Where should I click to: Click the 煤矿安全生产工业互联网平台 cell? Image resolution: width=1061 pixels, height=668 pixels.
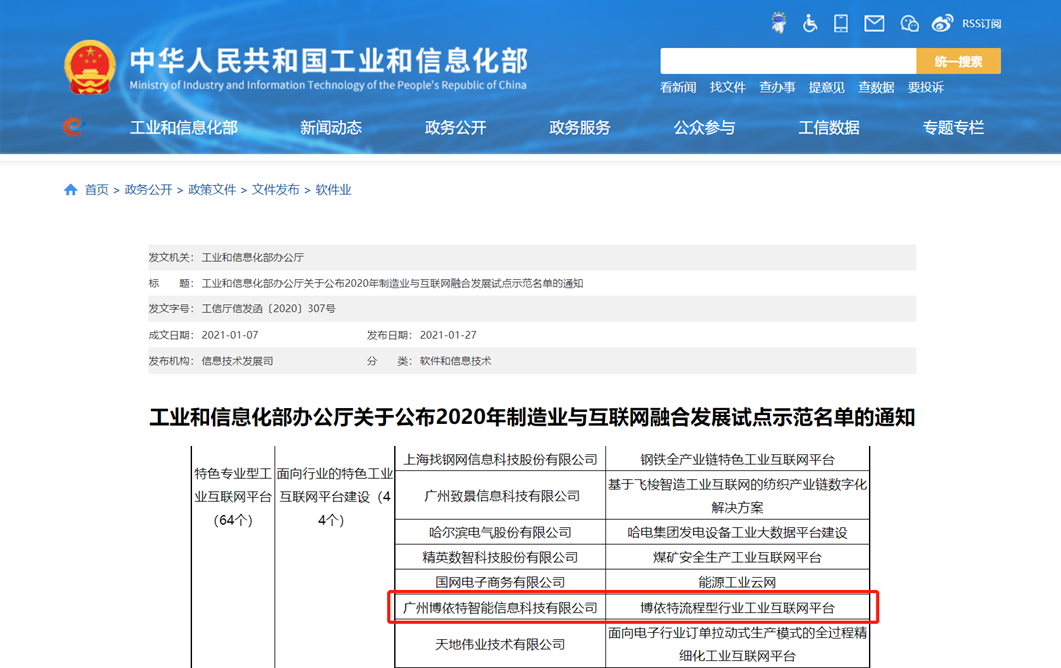tap(738, 557)
